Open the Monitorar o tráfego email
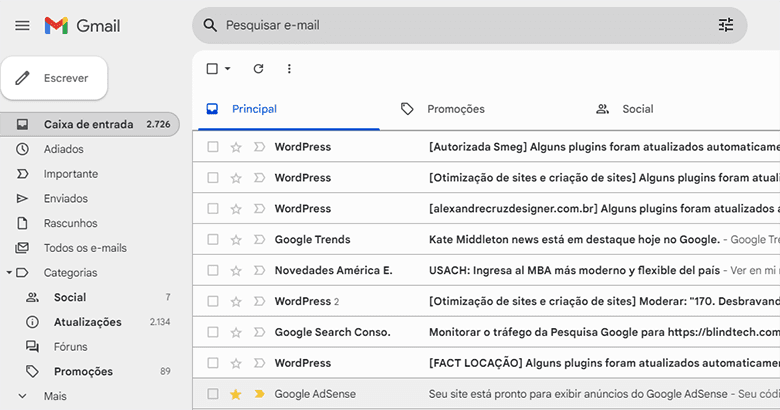Viewport: 780px width, 410px height. pos(486,332)
